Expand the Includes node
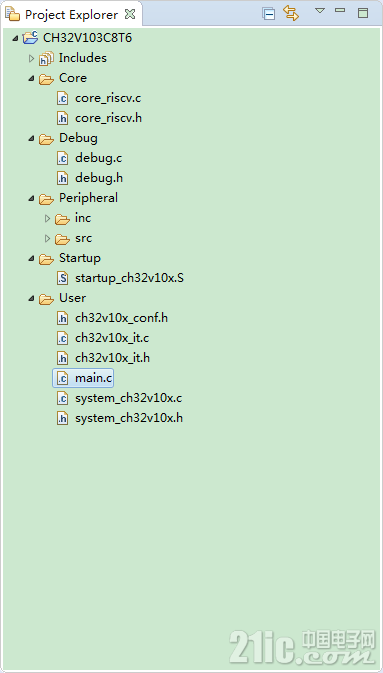The height and width of the screenshot is (673, 383). click(x=31, y=58)
